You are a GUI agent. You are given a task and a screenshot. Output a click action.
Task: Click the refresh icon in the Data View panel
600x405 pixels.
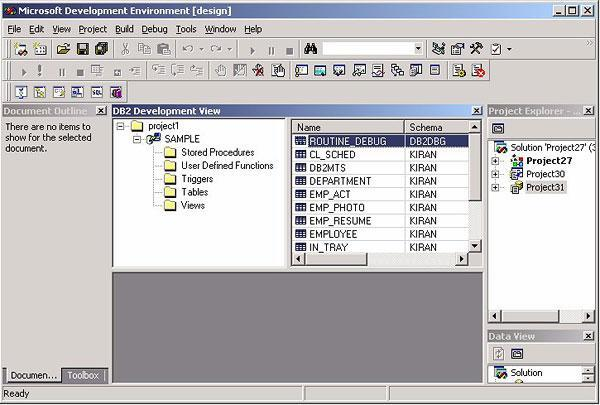498,353
